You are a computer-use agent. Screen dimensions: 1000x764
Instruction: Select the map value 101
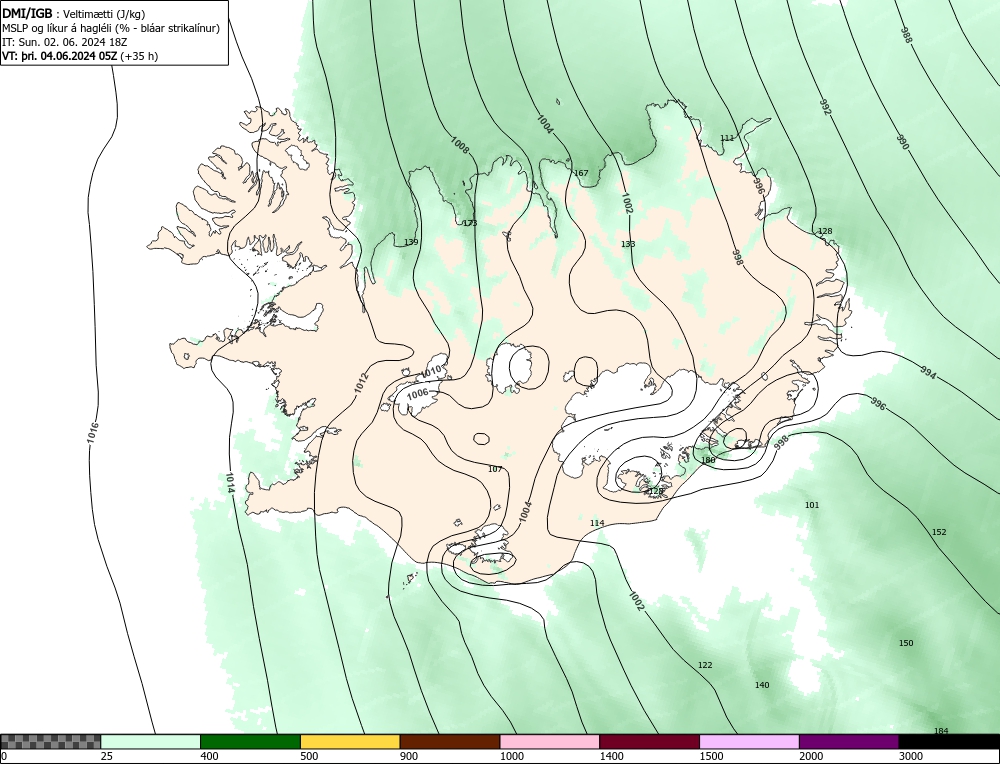[812, 505]
